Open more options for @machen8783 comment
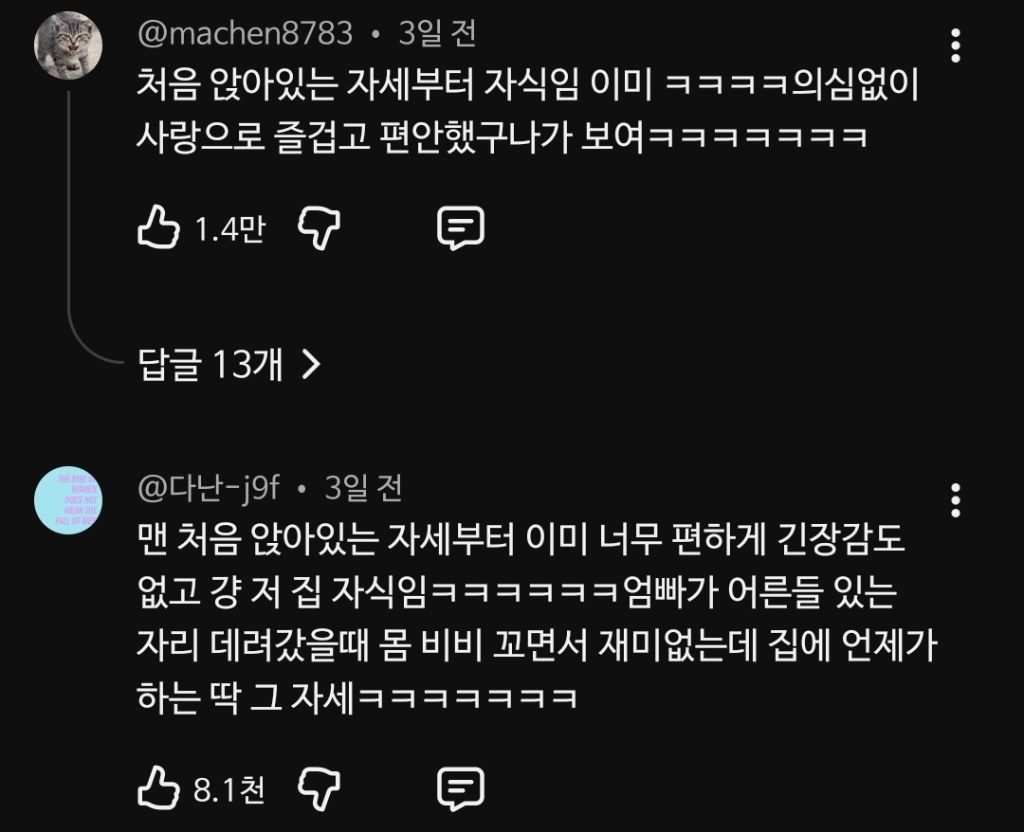Screen dimensions: 1024x832 point(955,46)
